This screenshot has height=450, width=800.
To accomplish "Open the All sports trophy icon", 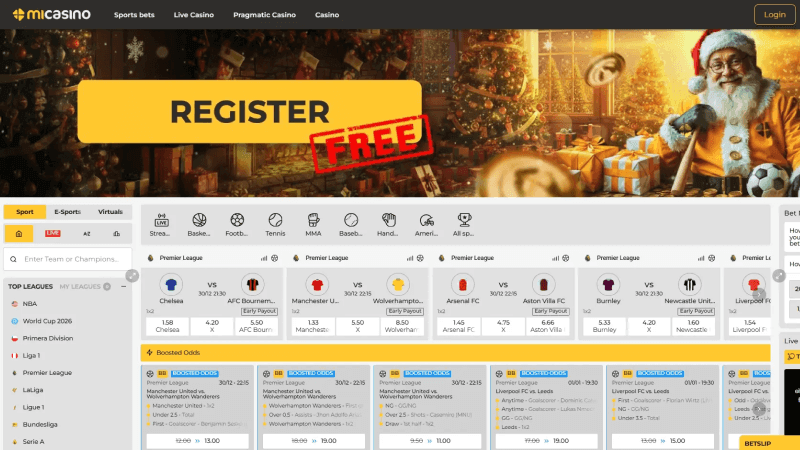I will pos(464,224).
